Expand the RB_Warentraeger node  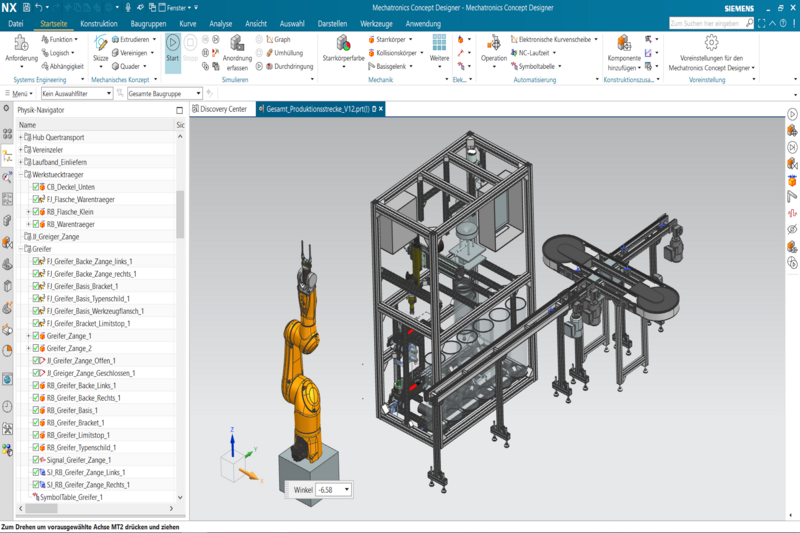[29, 224]
